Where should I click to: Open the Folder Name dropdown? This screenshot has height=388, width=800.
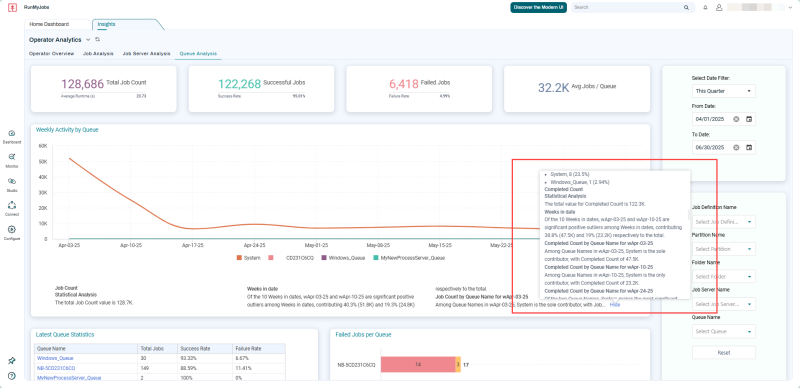click(723, 277)
